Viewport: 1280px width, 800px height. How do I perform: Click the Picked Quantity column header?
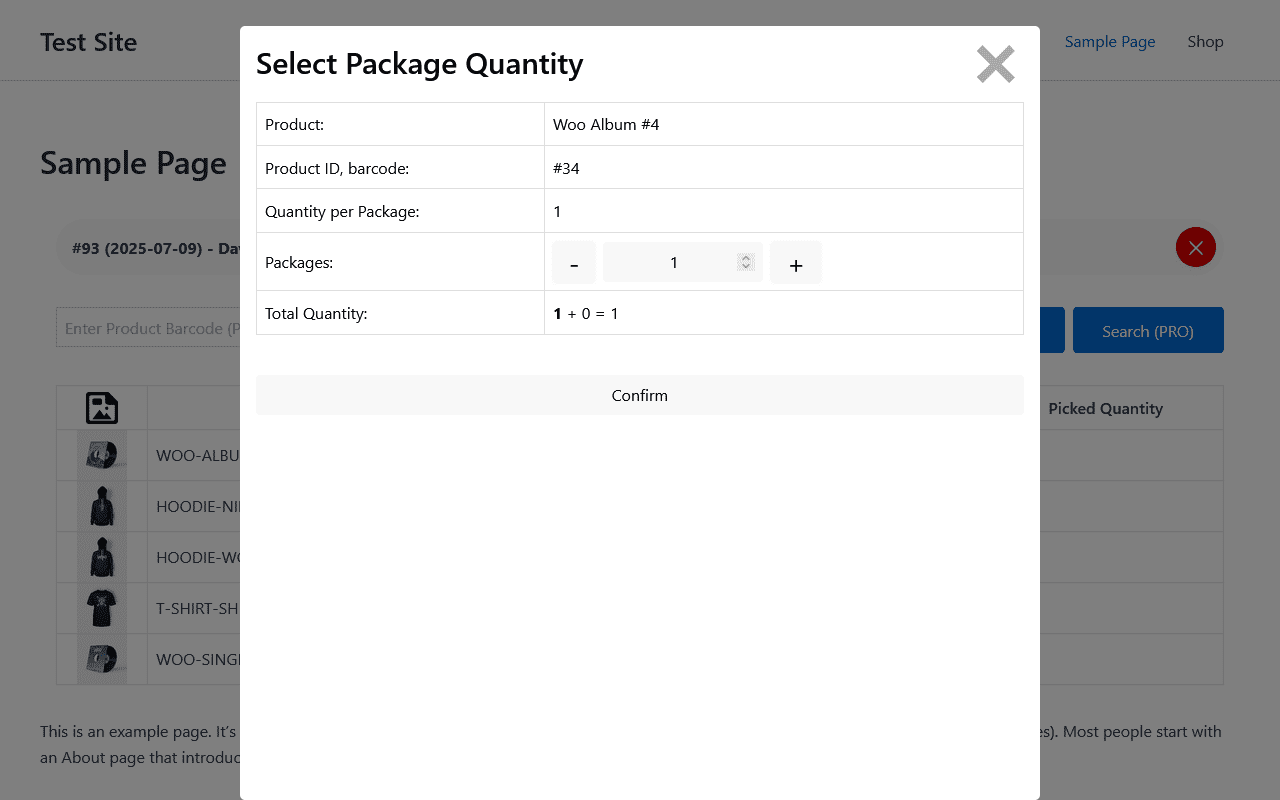1105,408
